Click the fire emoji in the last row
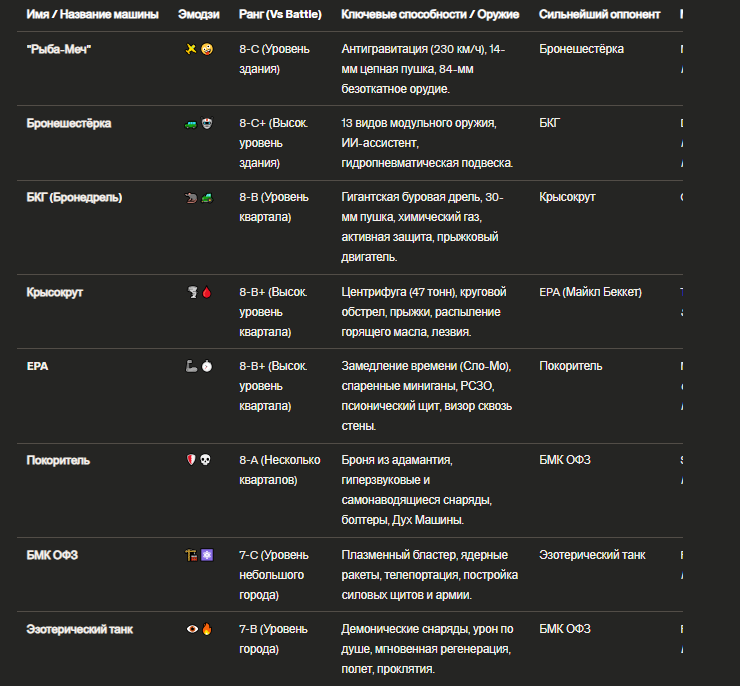This screenshot has height=686, width=740. [207, 629]
